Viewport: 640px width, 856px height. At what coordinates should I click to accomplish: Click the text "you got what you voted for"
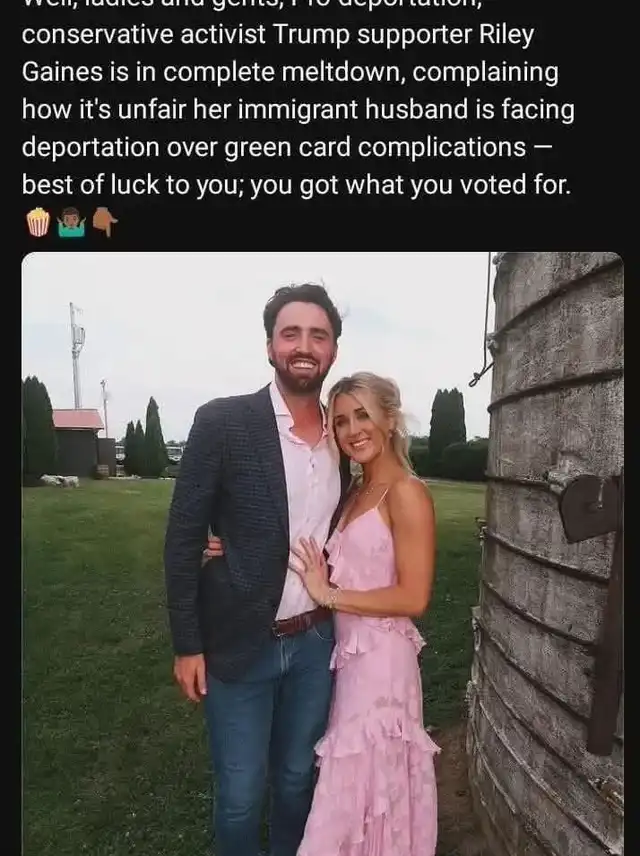point(410,185)
